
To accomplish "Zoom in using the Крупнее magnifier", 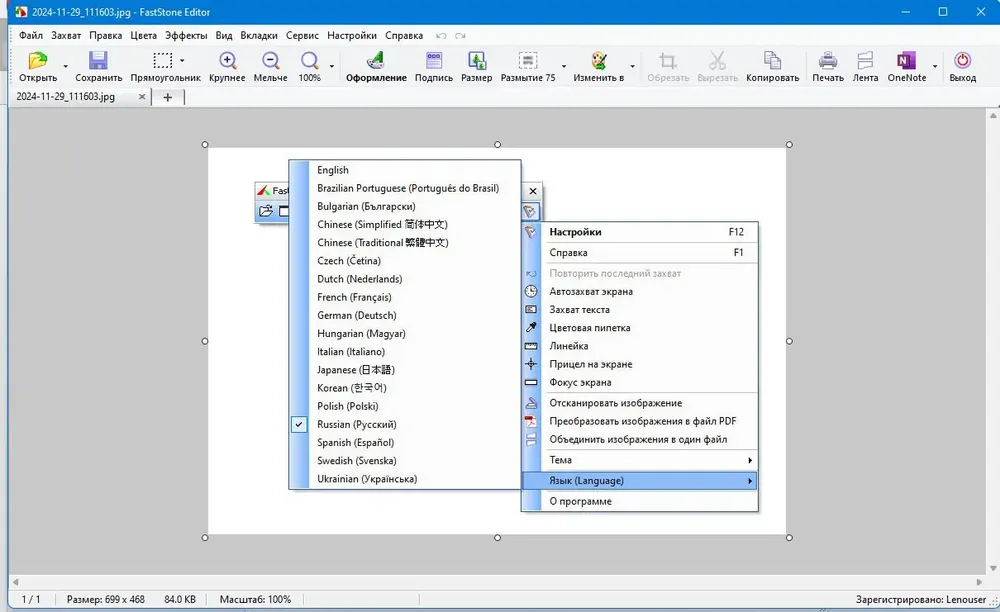I will pos(227,61).
